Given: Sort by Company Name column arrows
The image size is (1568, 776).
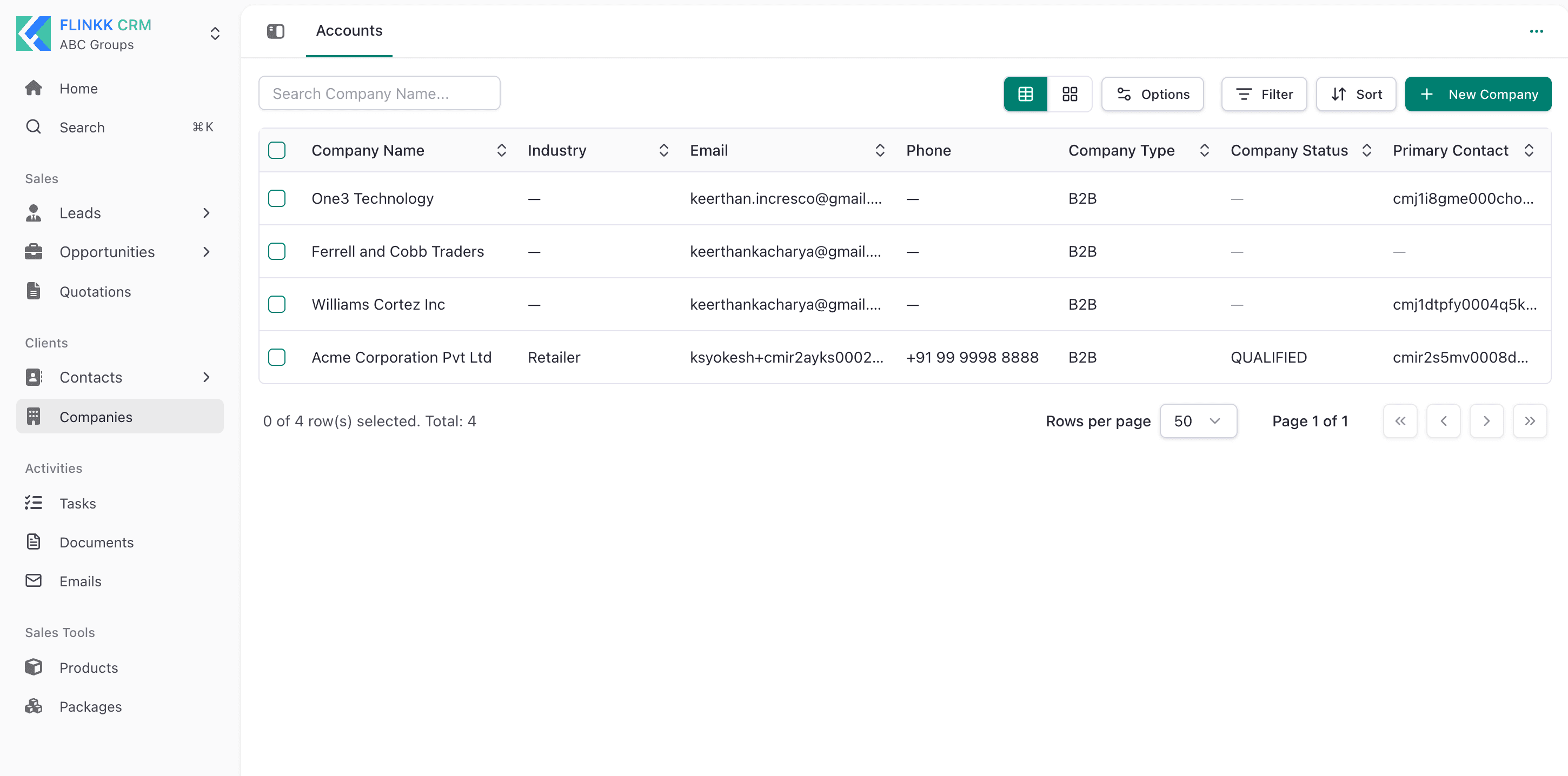Looking at the screenshot, I should 502,150.
